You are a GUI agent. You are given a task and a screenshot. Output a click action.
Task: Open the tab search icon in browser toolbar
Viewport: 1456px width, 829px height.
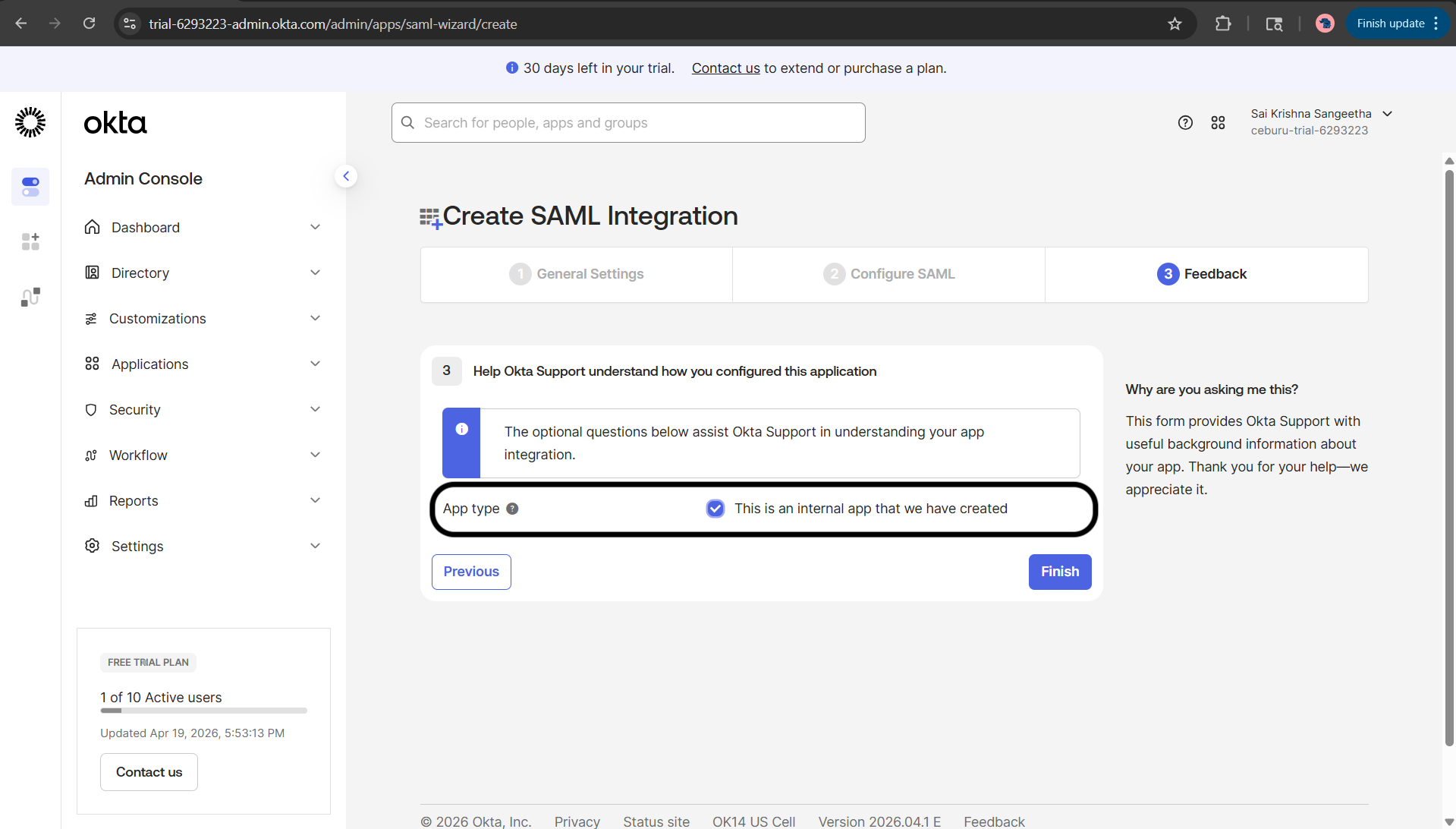coord(1274,24)
